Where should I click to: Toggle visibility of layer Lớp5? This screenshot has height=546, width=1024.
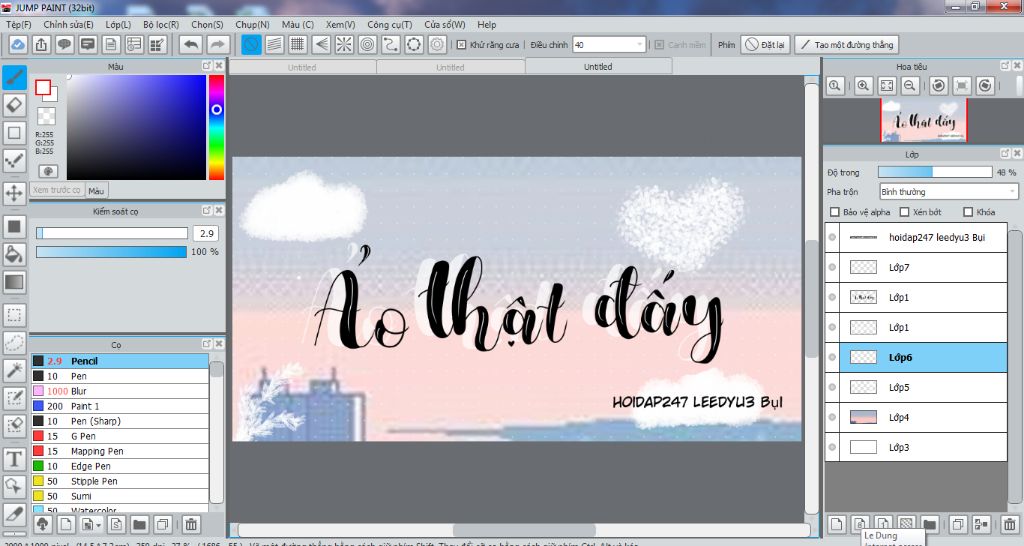(x=832, y=387)
